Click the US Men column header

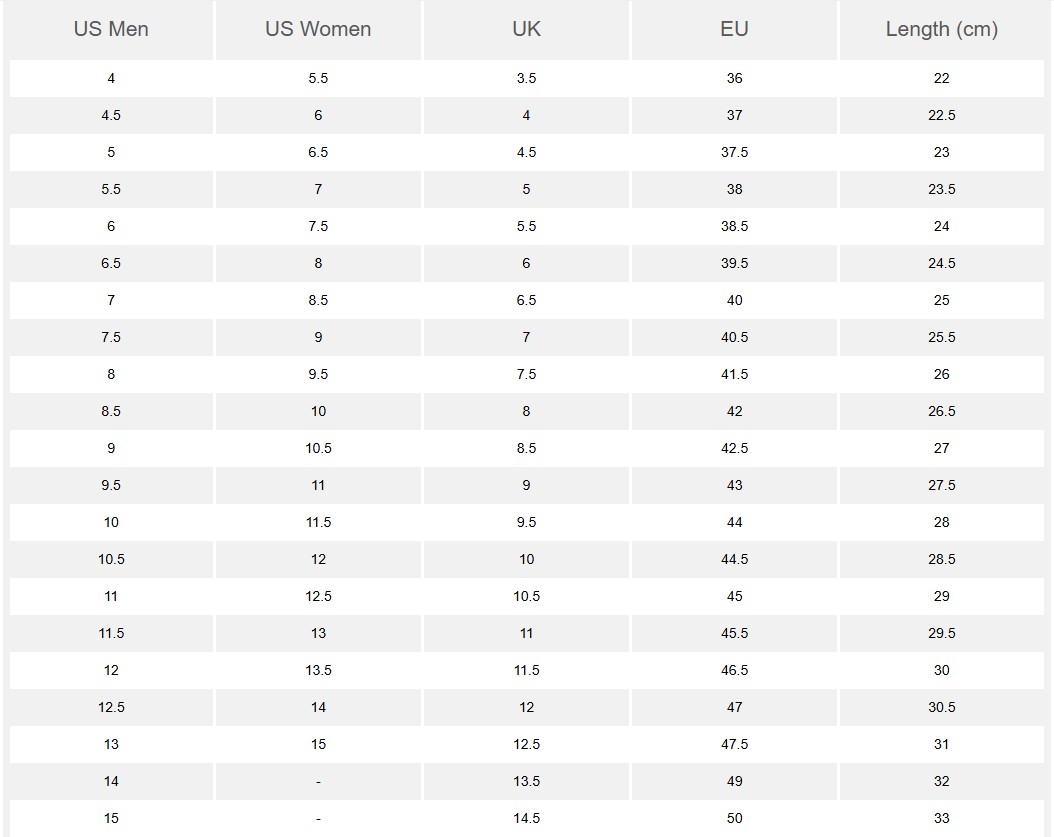(111, 29)
